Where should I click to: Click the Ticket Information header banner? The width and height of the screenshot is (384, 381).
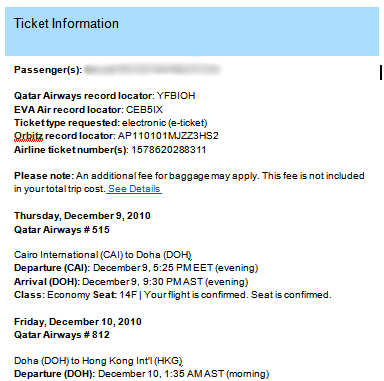[x=192, y=32]
